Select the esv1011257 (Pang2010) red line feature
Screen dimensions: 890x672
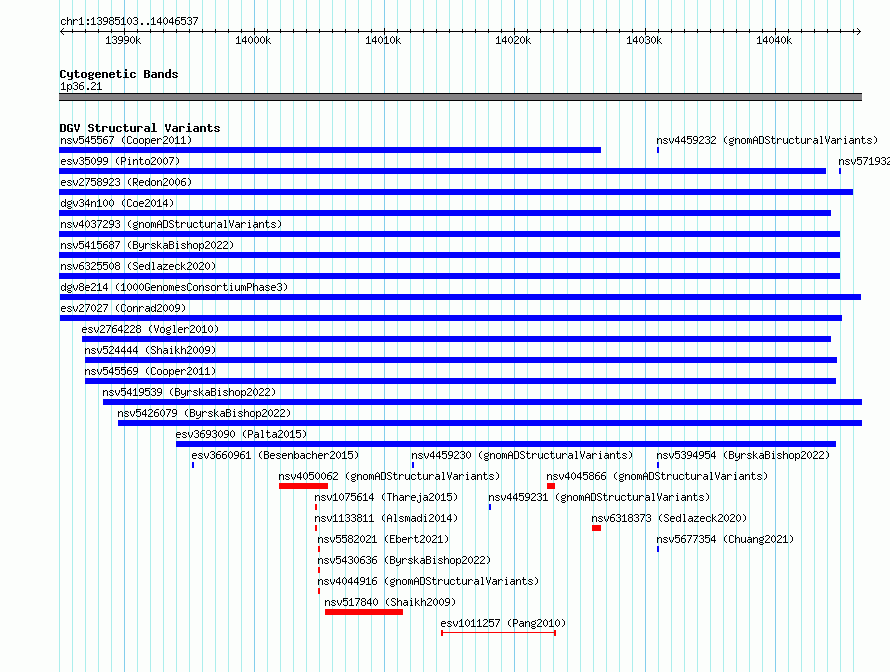pos(498,633)
